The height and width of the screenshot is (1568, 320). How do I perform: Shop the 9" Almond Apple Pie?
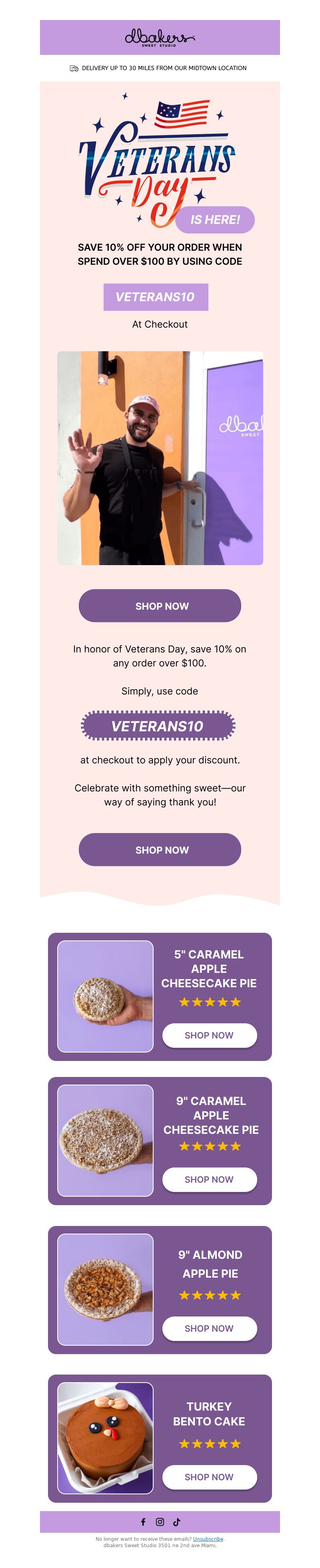tap(209, 1328)
